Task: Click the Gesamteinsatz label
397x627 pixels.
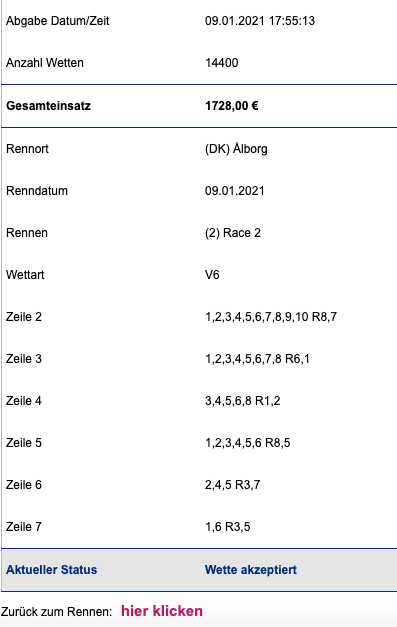Action: click(x=48, y=106)
